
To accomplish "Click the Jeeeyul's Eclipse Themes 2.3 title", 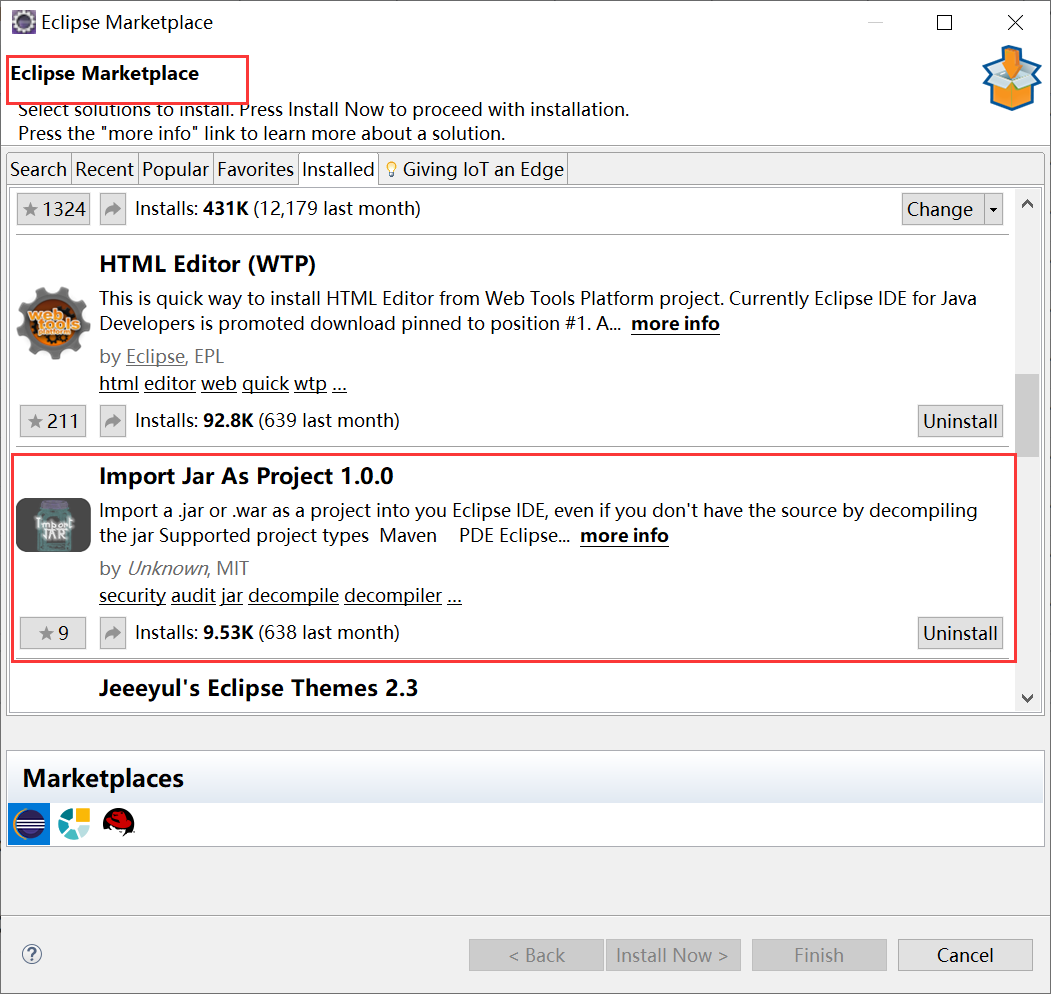I will tap(258, 688).
